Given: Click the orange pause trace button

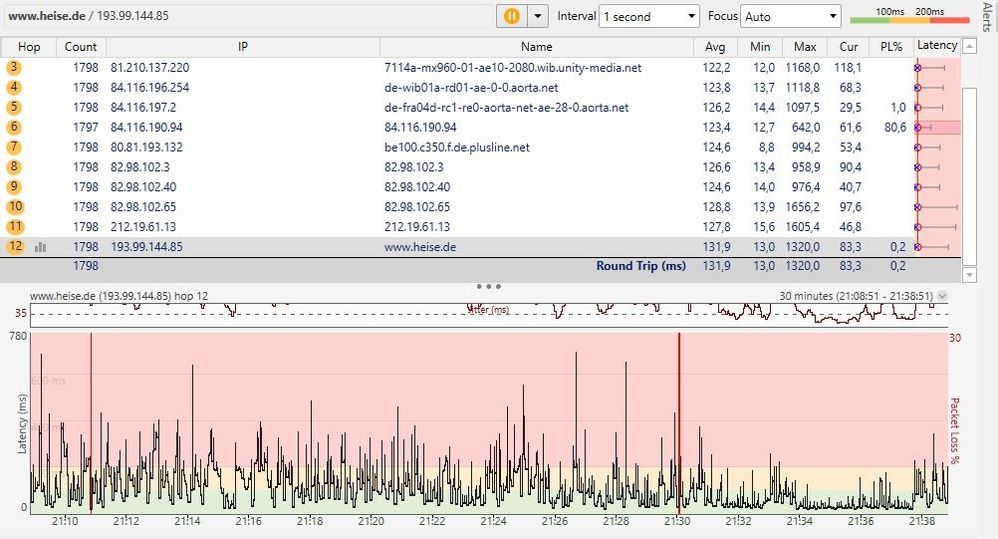Looking at the screenshot, I should pos(512,16).
